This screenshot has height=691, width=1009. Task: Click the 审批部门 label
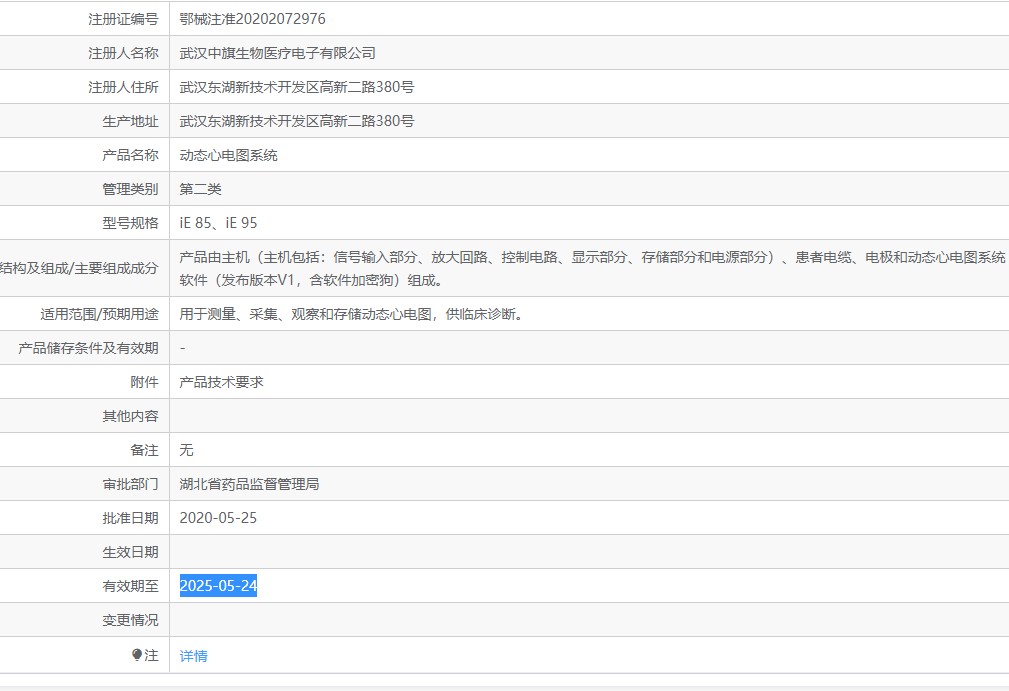click(x=130, y=484)
